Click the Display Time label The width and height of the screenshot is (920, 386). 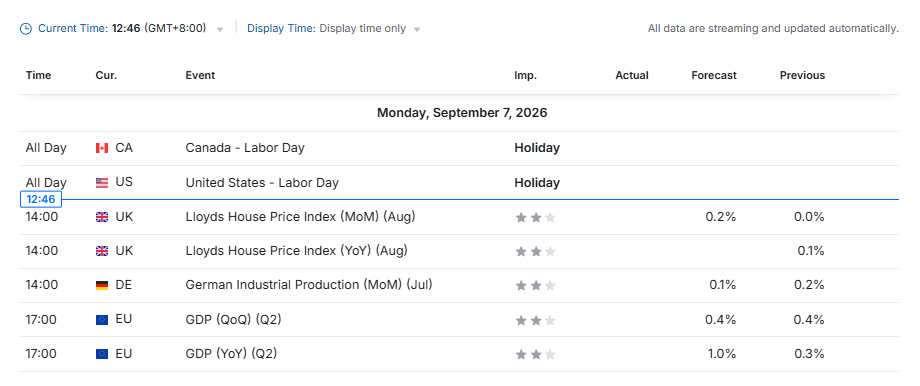point(282,28)
